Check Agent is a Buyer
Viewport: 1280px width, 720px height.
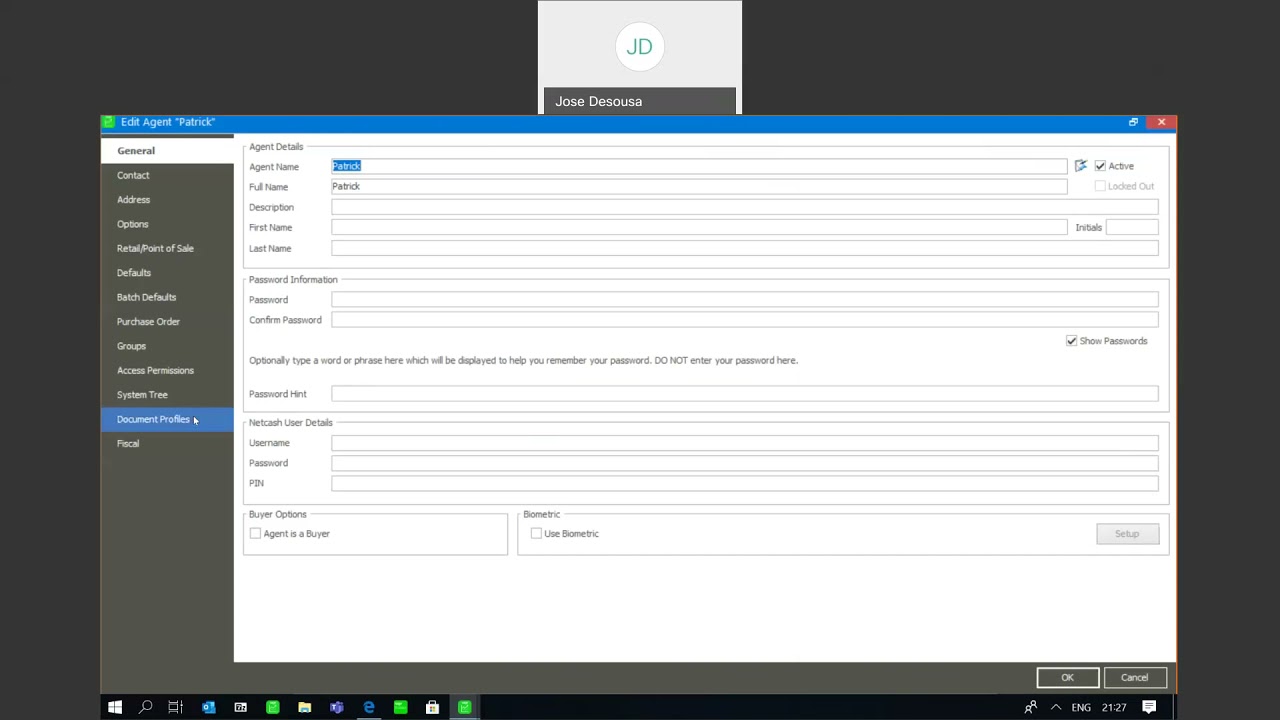tap(255, 534)
